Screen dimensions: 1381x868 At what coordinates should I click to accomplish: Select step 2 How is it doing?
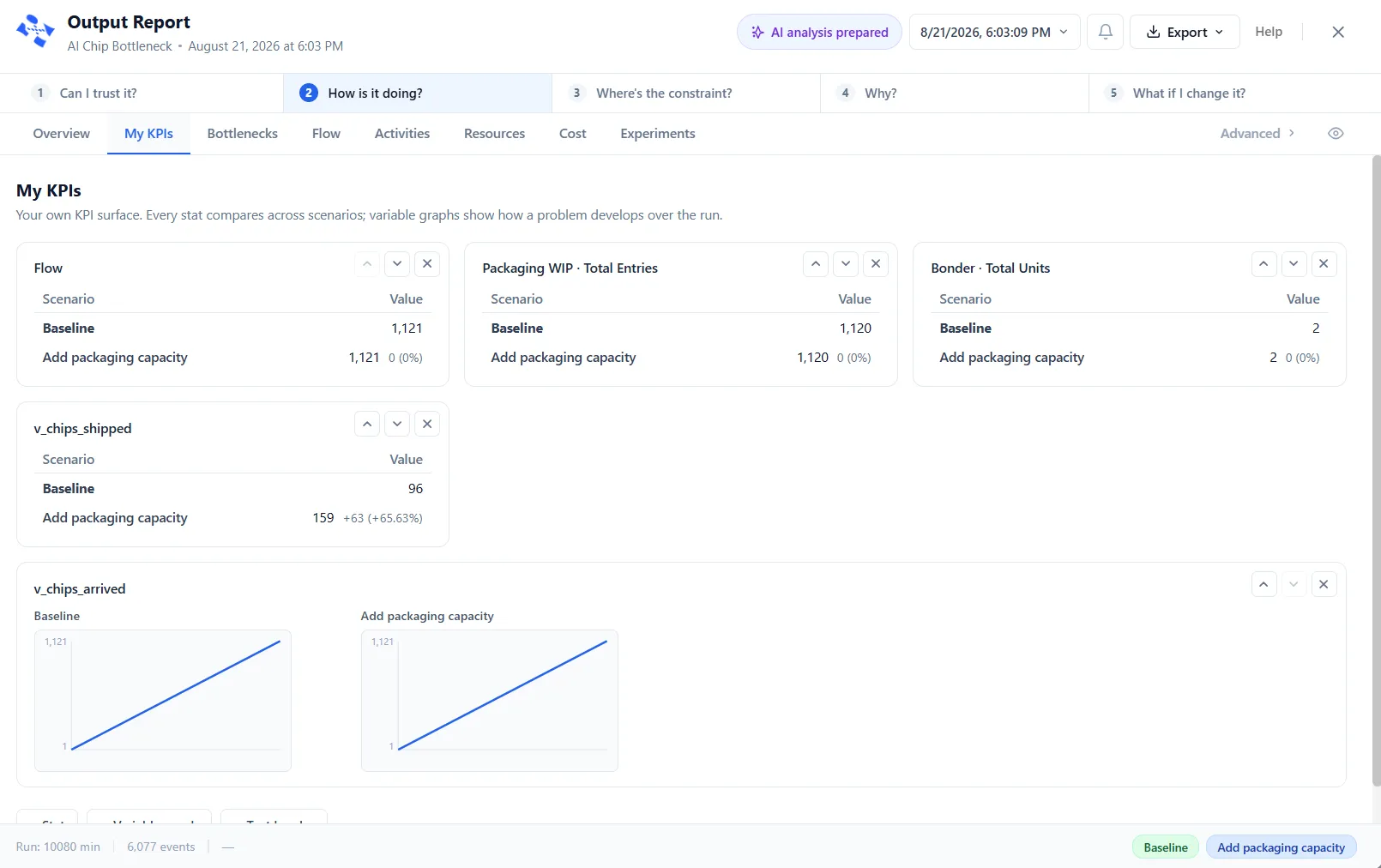coord(418,93)
